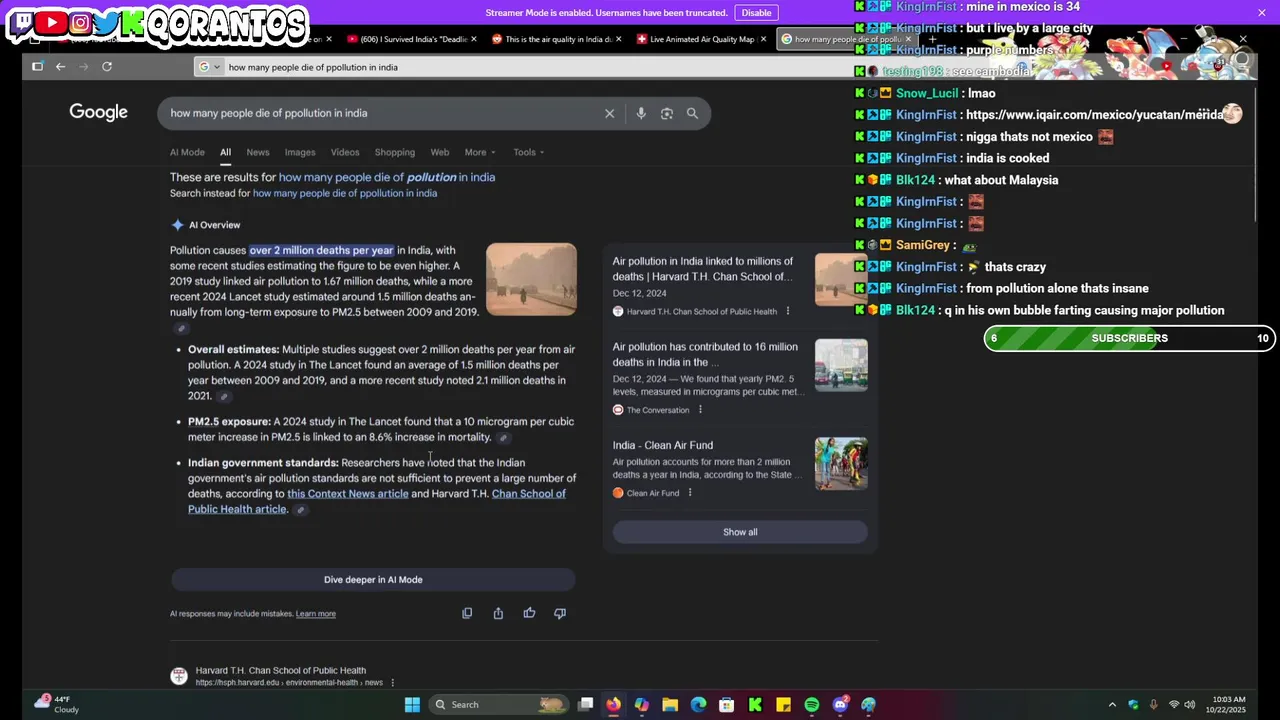
Task: Click the source link icon after Overall estimates
Action: (x=223, y=397)
